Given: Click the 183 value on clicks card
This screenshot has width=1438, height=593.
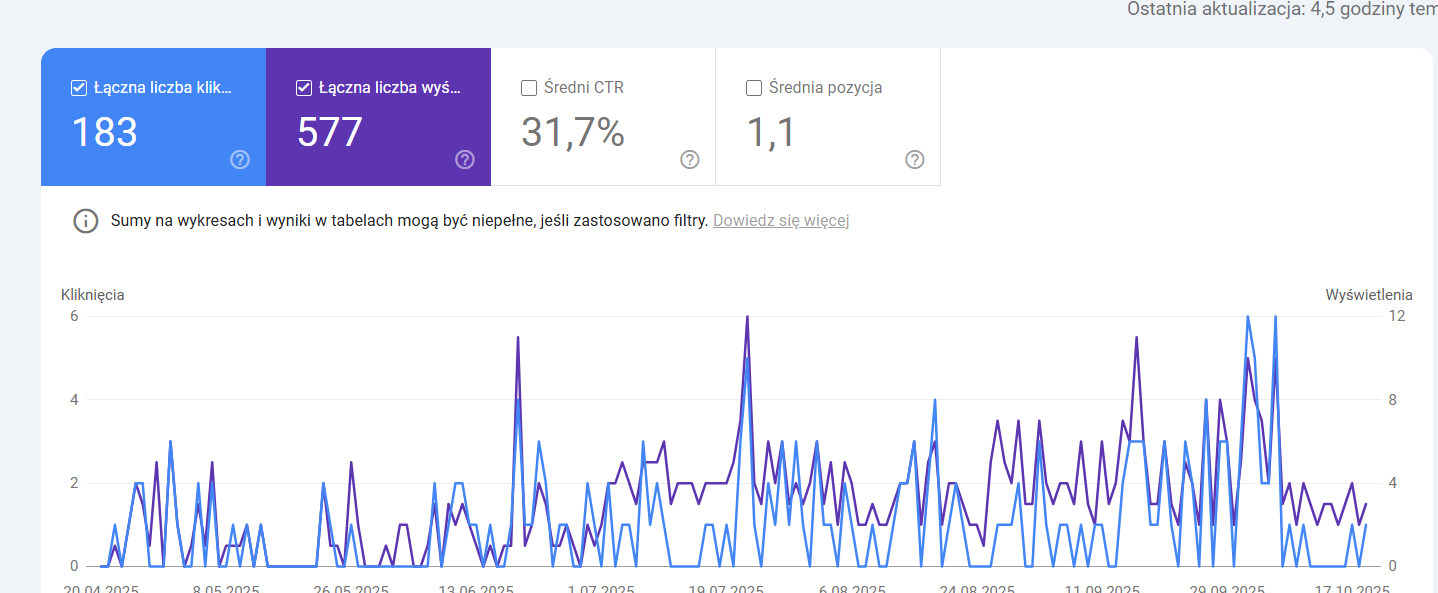Looking at the screenshot, I should pyautogui.click(x=104, y=132).
